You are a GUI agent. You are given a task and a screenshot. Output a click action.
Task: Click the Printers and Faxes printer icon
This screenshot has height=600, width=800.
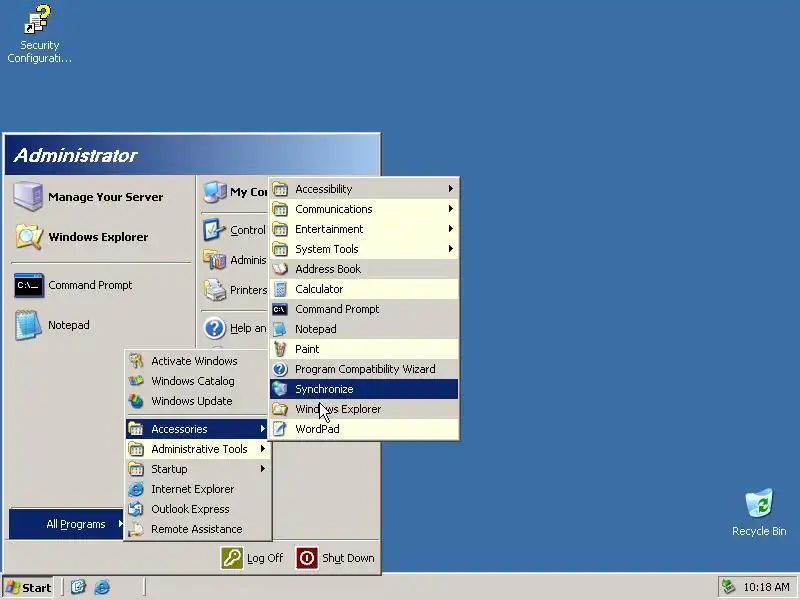[x=214, y=290]
